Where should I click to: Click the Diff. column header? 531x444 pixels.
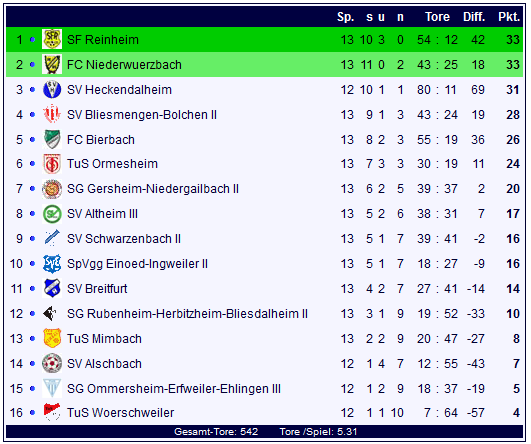coord(474,17)
